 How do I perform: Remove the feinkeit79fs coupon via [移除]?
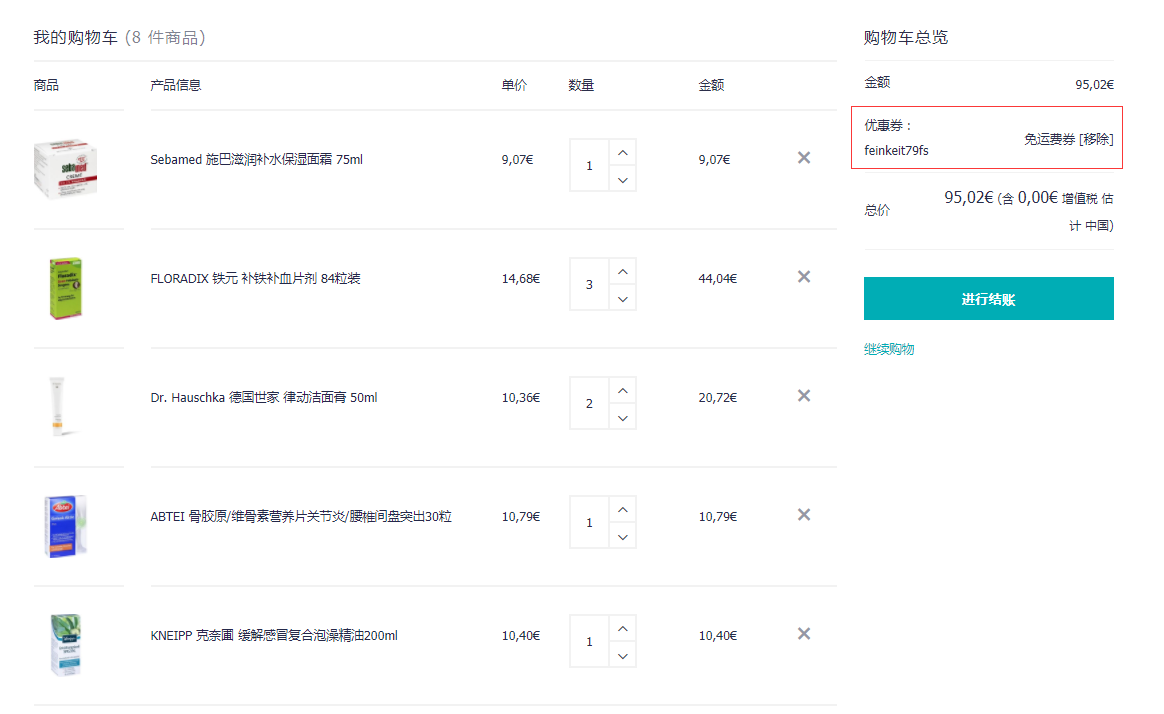coord(1096,139)
